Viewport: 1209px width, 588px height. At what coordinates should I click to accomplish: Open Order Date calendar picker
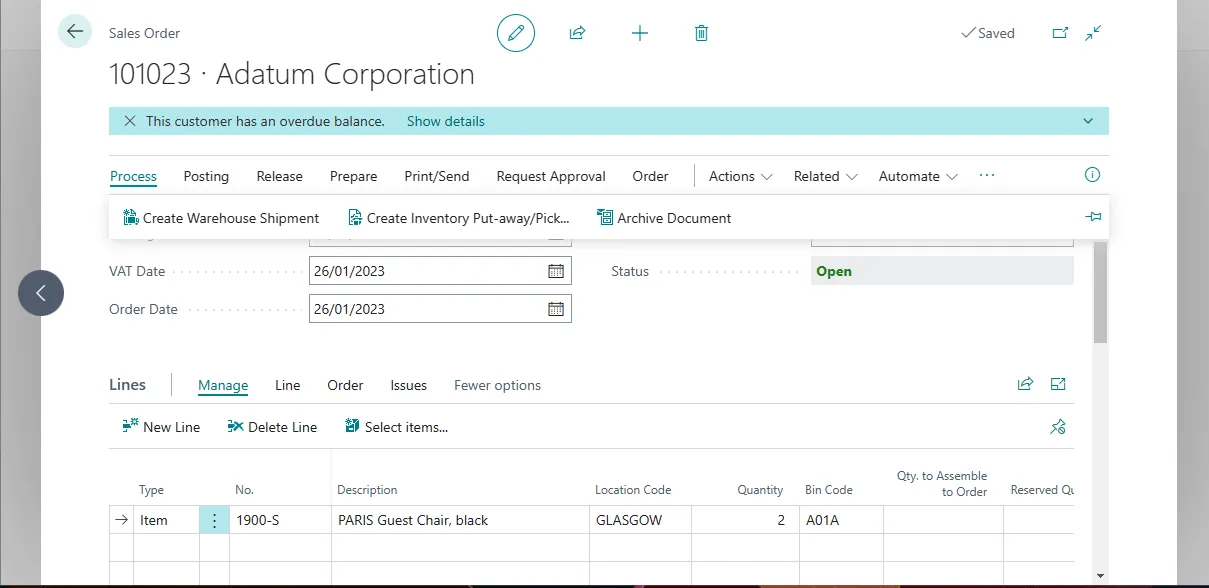coord(556,309)
